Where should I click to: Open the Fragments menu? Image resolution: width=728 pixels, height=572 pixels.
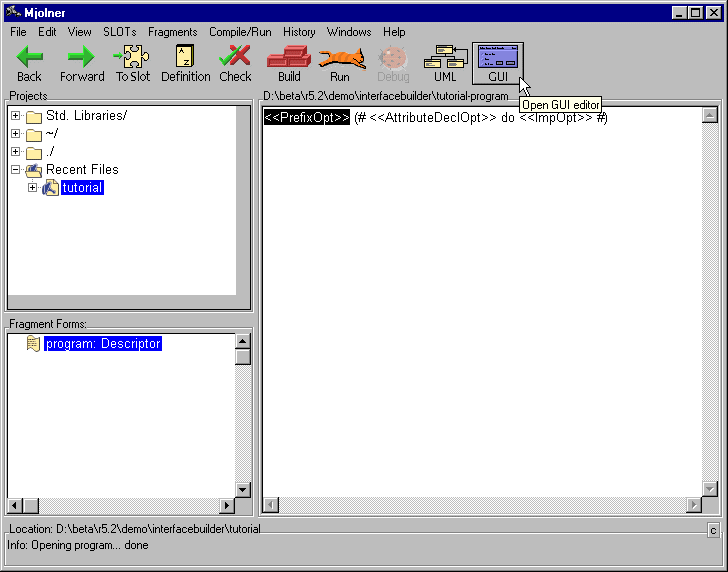(x=172, y=32)
